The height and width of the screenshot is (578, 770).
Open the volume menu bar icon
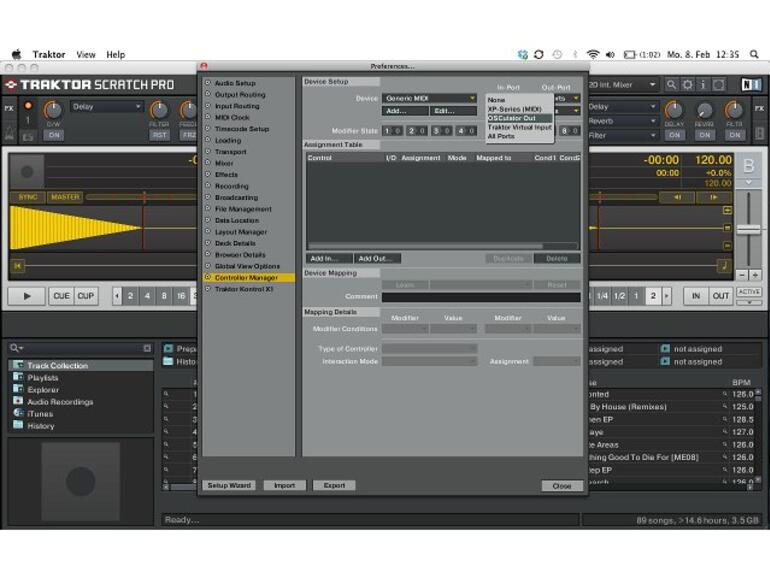[610, 55]
